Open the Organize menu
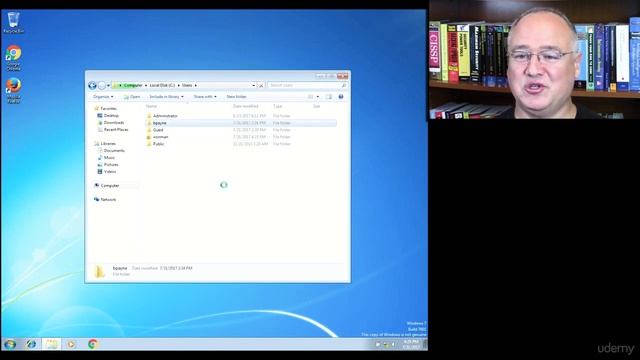Viewport: 640px width, 360px height. pyautogui.click(x=103, y=97)
